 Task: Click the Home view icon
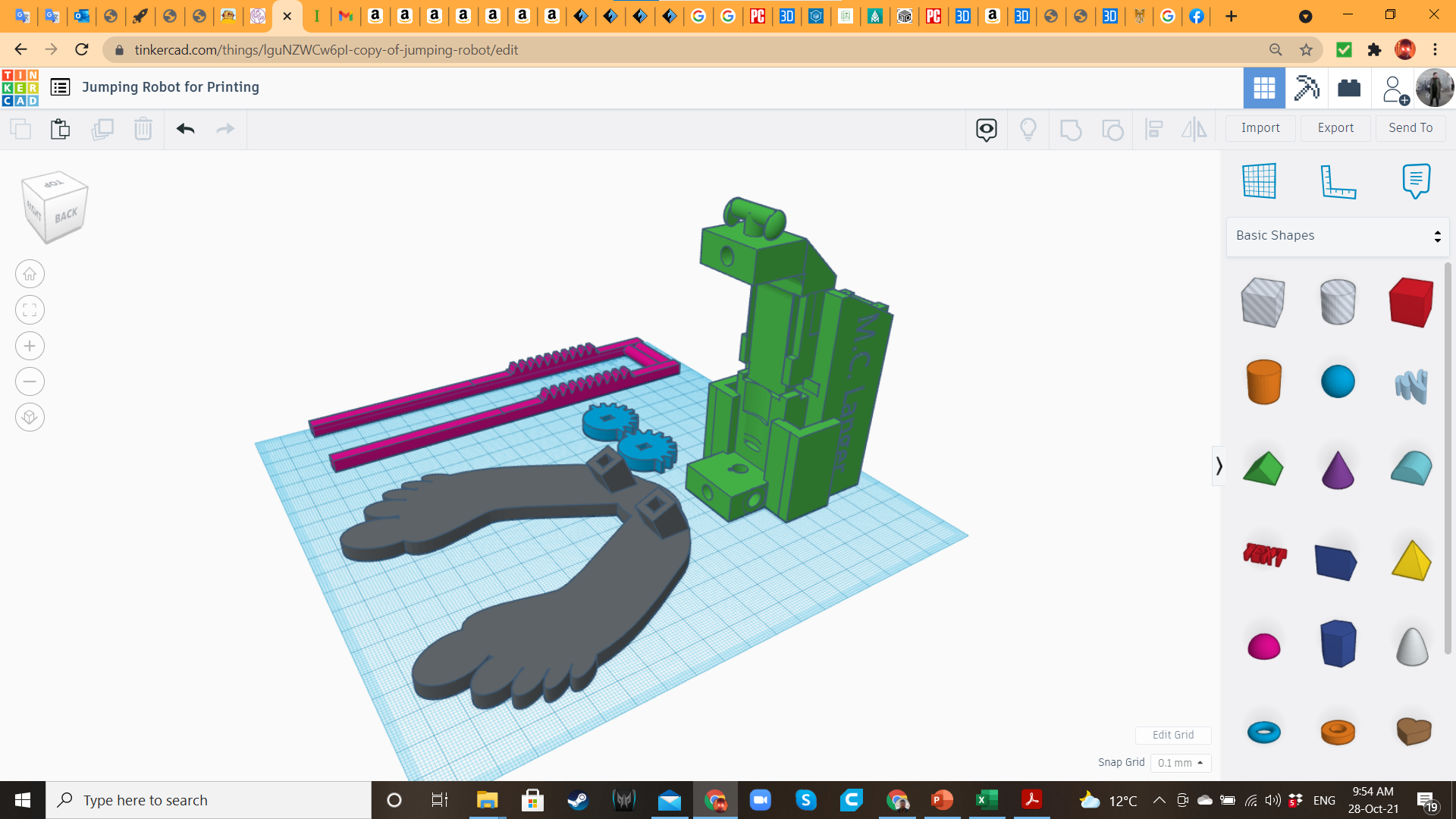tap(30, 275)
